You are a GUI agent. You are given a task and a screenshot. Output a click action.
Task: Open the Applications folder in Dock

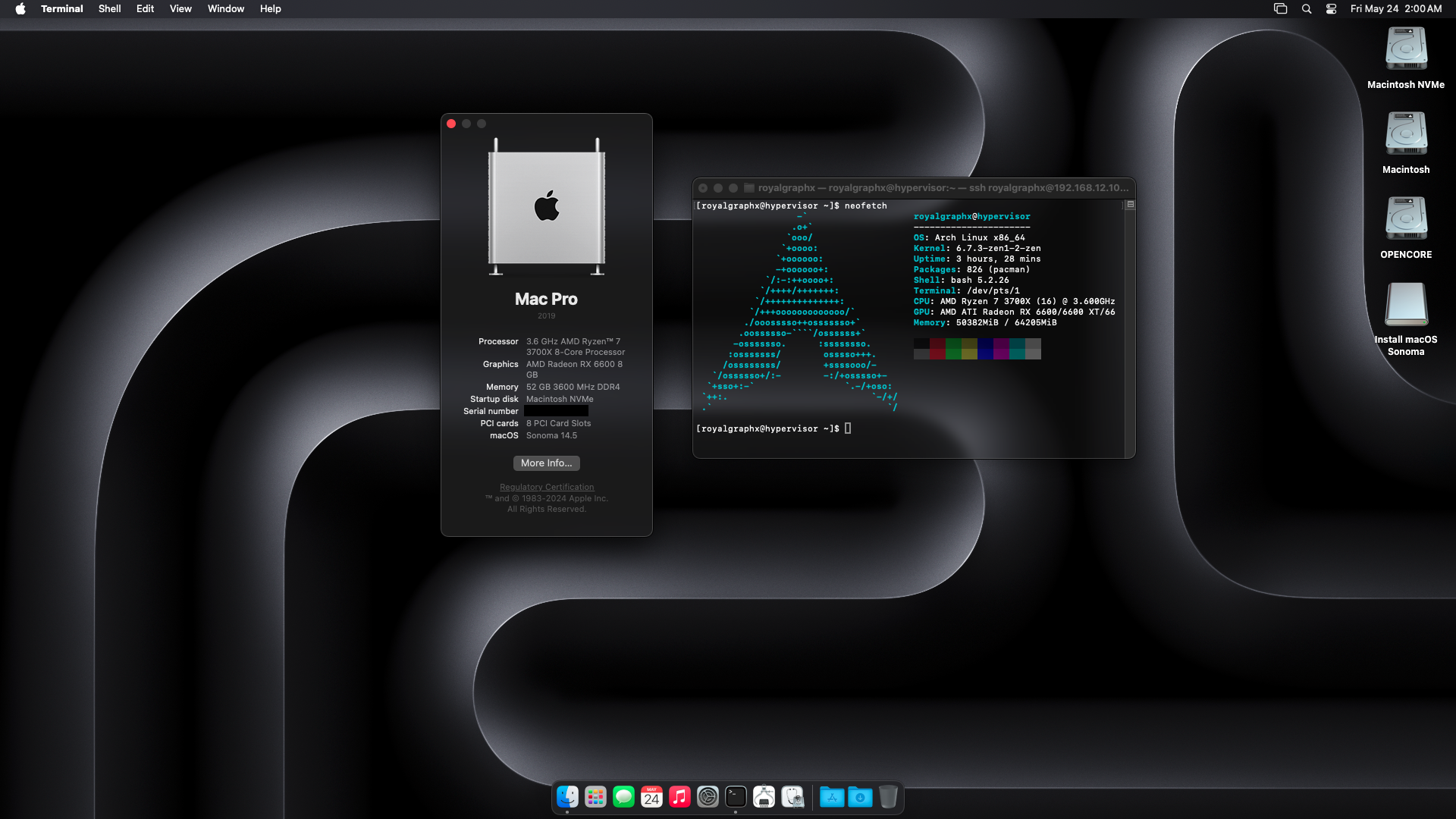pyautogui.click(x=832, y=797)
